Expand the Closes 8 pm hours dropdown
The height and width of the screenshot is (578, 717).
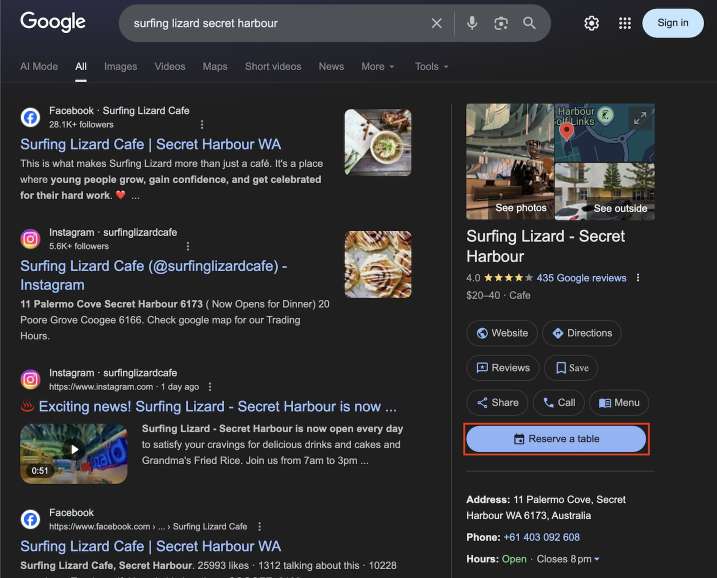click(568, 559)
